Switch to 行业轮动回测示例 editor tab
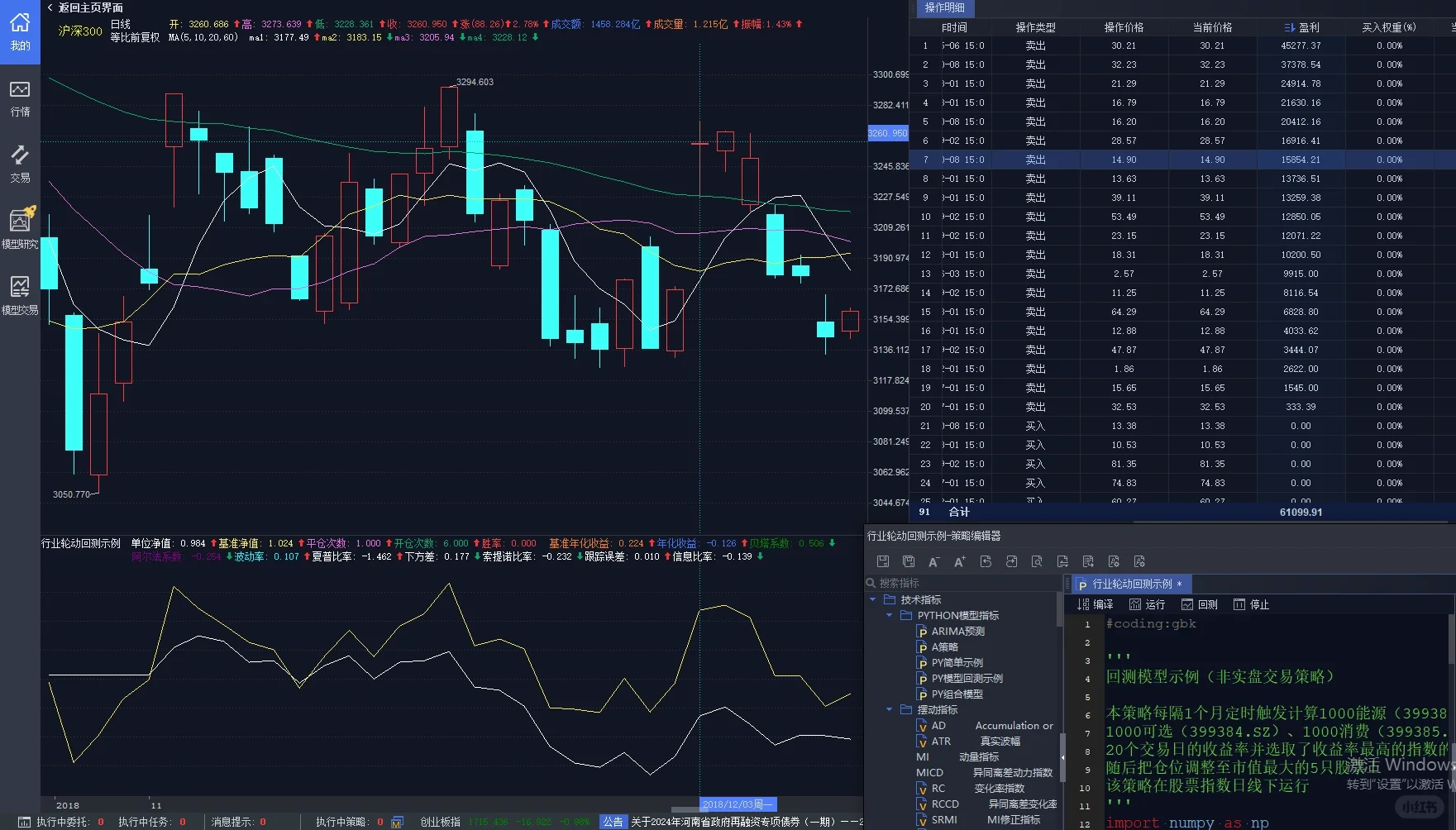Viewport: 1456px width, 830px height. coord(1132,584)
